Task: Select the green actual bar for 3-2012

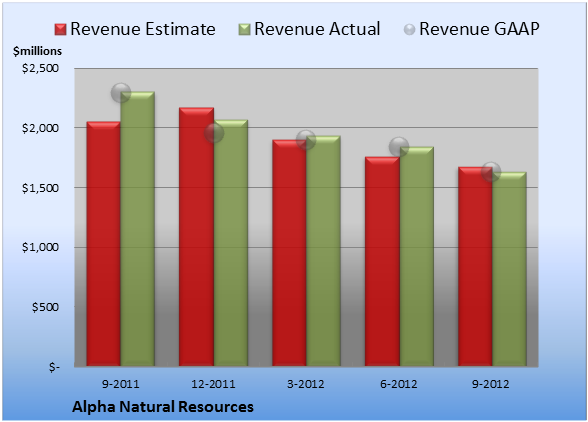Action: point(323,251)
